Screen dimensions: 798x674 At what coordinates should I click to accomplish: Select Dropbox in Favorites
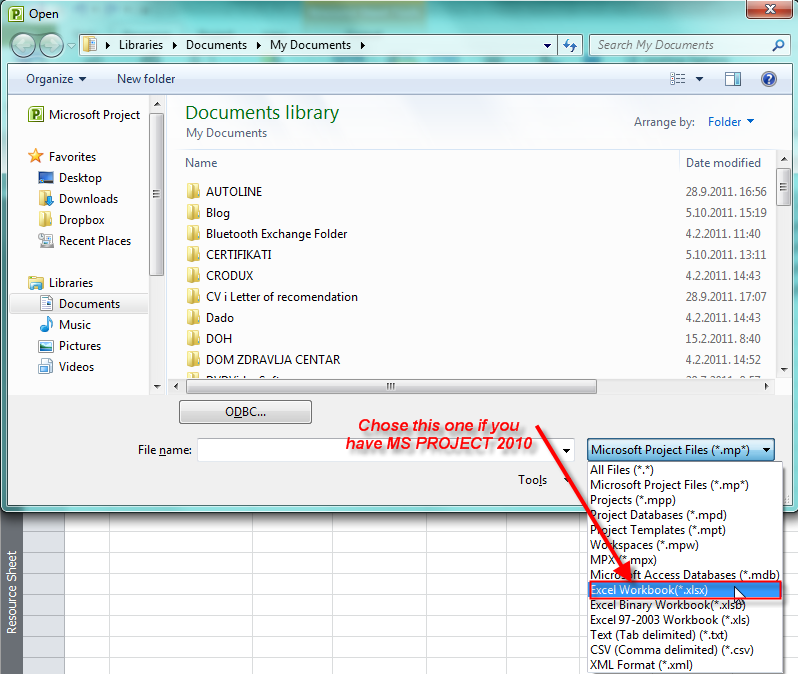point(81,220)
